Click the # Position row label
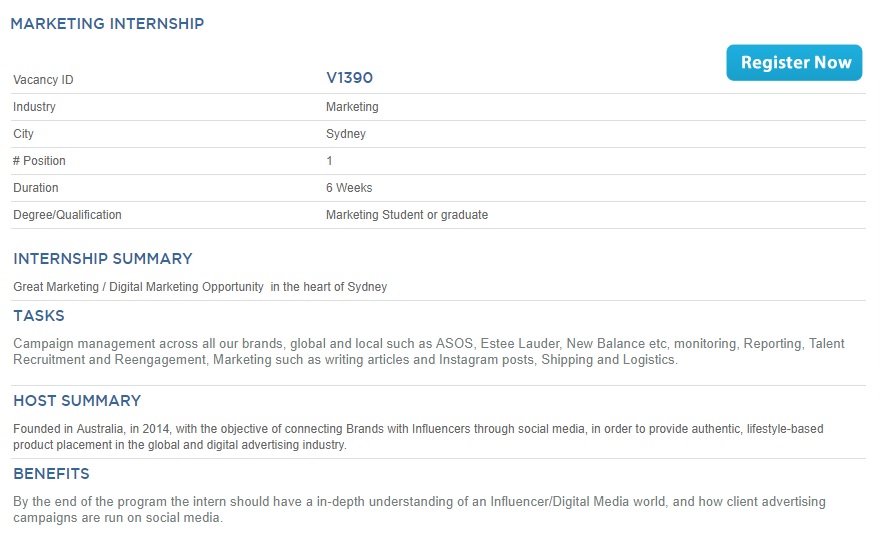Screen dimensions: 879x546 coord(39,161)
